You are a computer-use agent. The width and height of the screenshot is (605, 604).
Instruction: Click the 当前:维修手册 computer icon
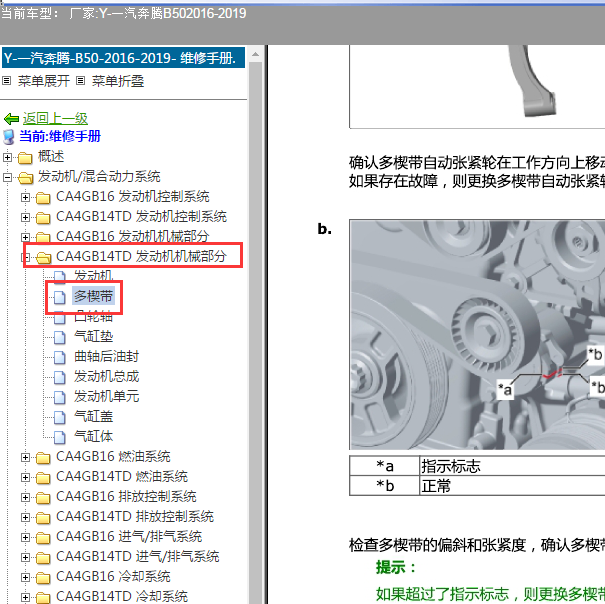pos(9,137)
